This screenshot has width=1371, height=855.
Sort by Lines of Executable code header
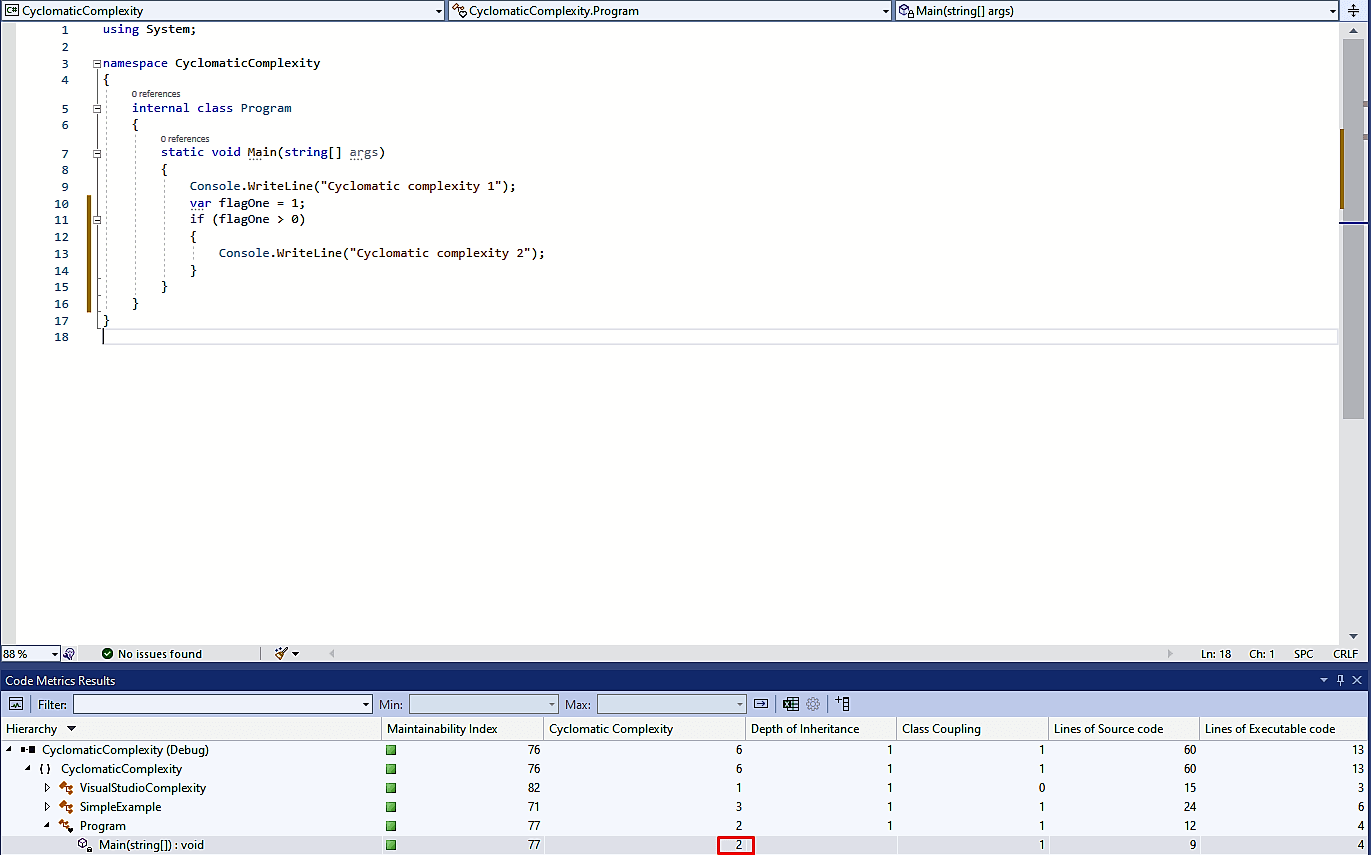click(1283, 729)
